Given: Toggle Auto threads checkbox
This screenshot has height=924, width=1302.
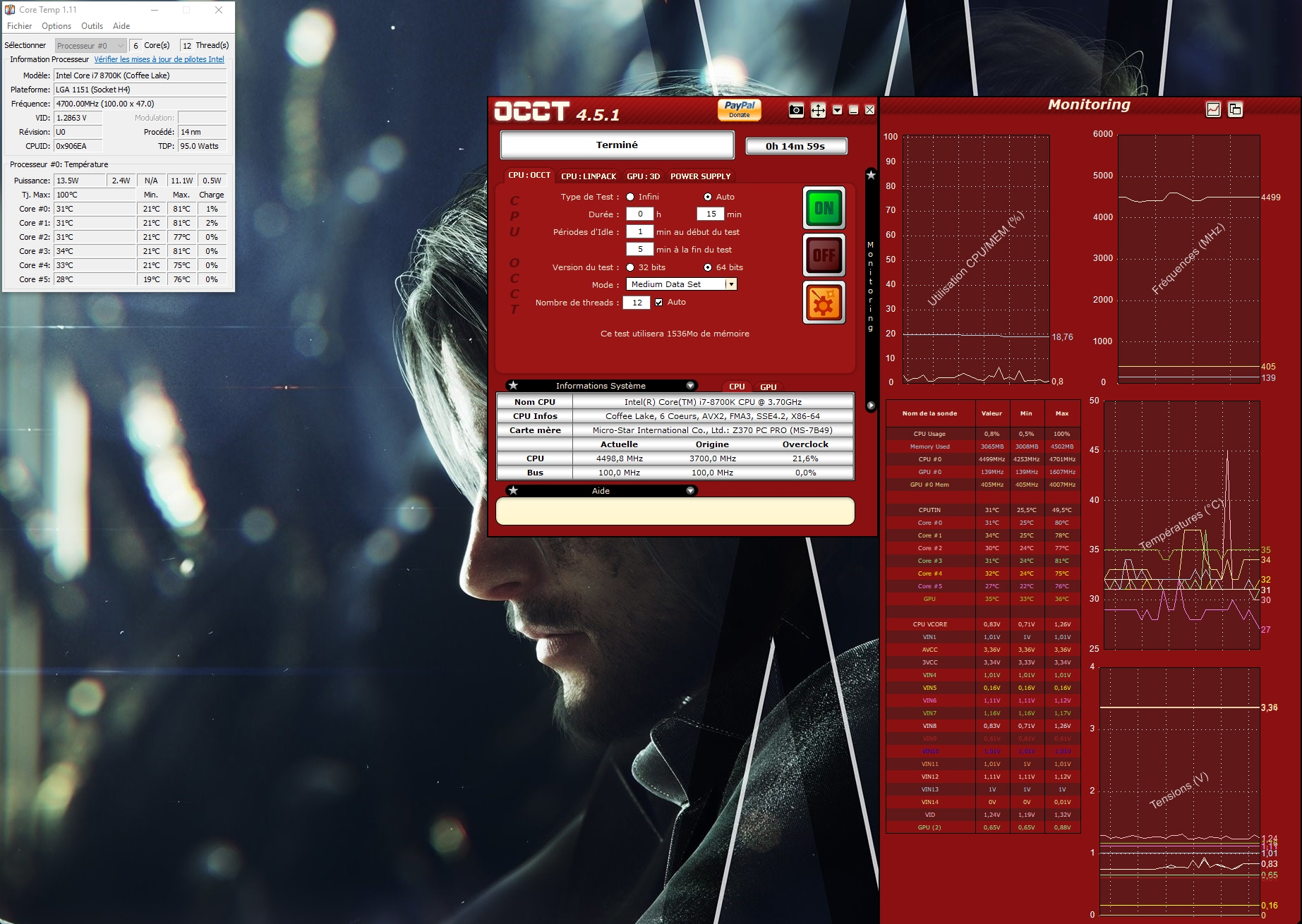Looking at the screenshot, I should pyautogui.click(x=658, y=302).
